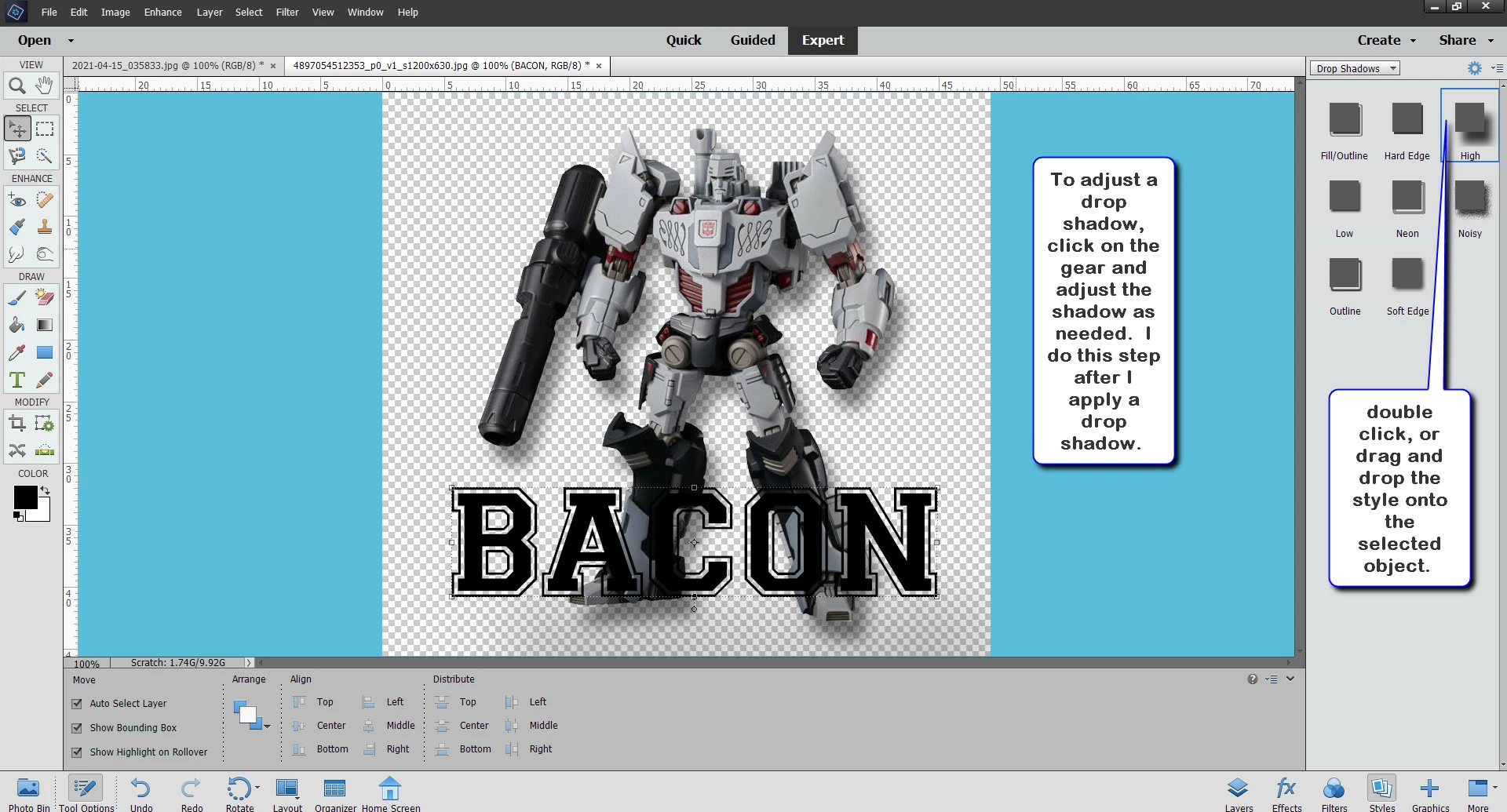Select the Type tool

pos(17,380)
